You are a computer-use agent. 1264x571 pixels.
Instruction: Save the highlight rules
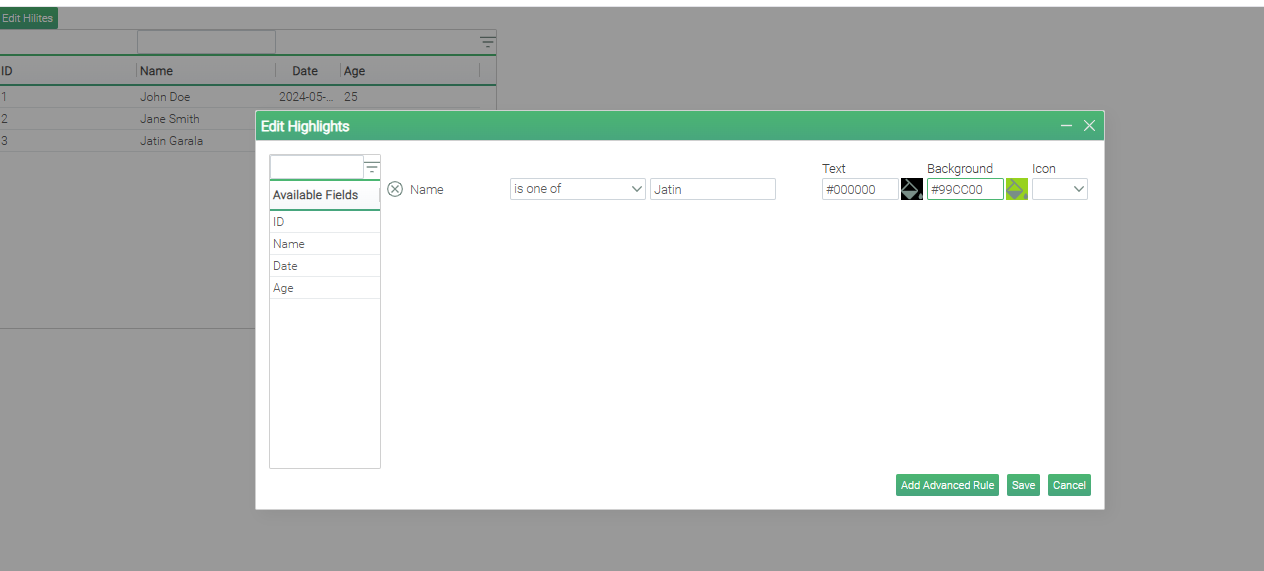pos(1023,485)
